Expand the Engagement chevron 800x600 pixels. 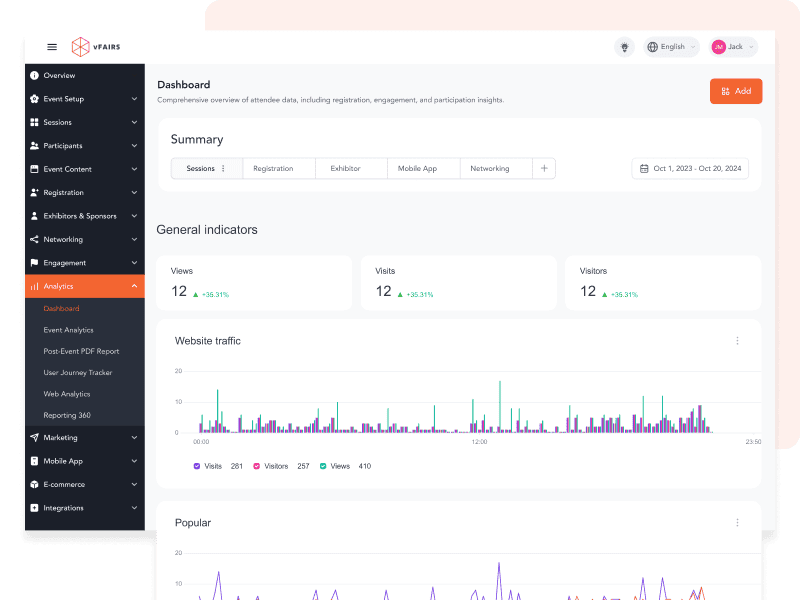(x=134, y=263)
